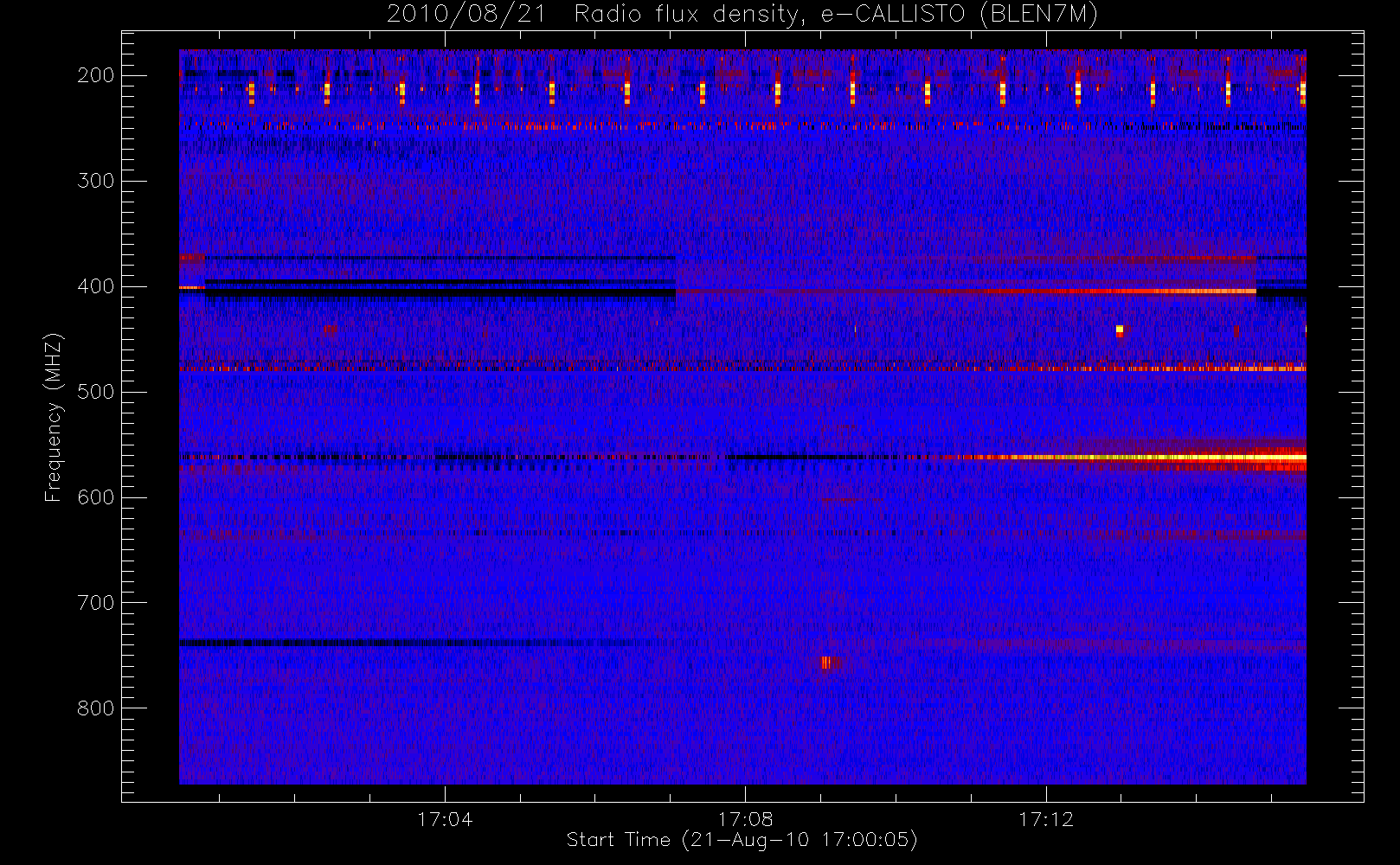
Task: Click the 300 frequency tick label
Action: pos(95,181)
